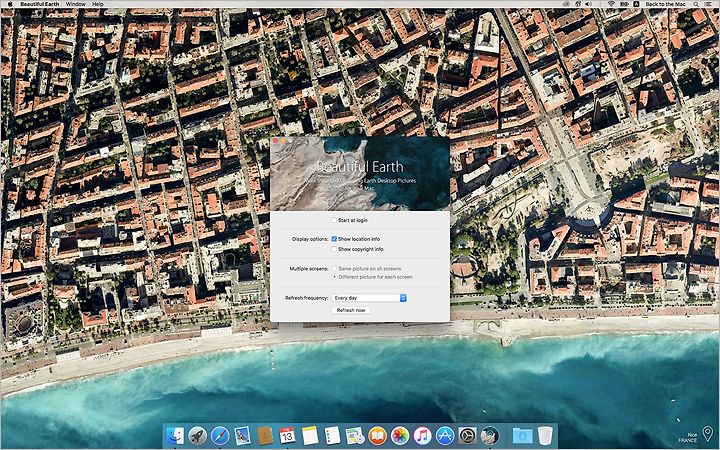Click the Wi-Fi status icon

611,4
